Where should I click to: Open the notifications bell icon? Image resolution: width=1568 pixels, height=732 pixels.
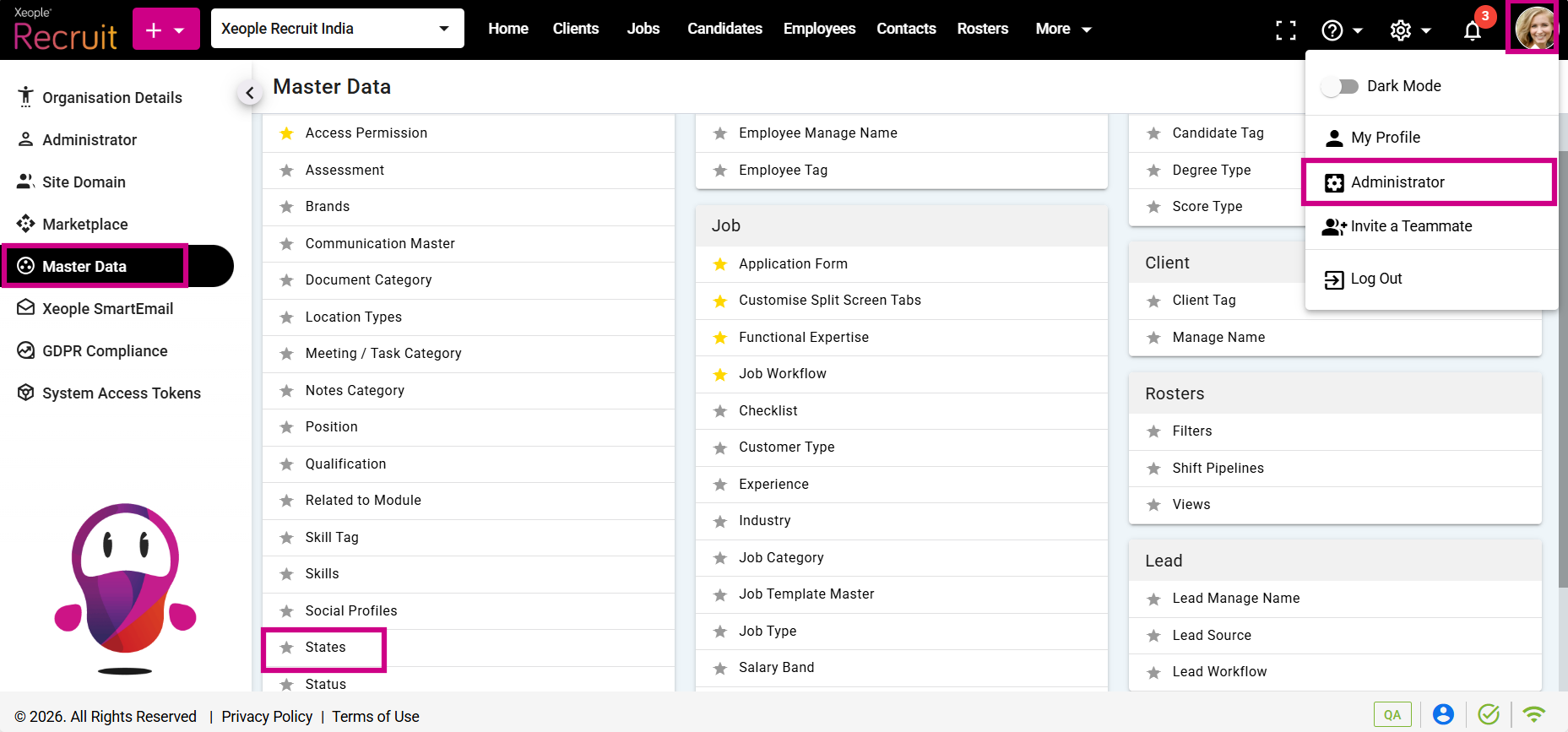pos(1473,30)
